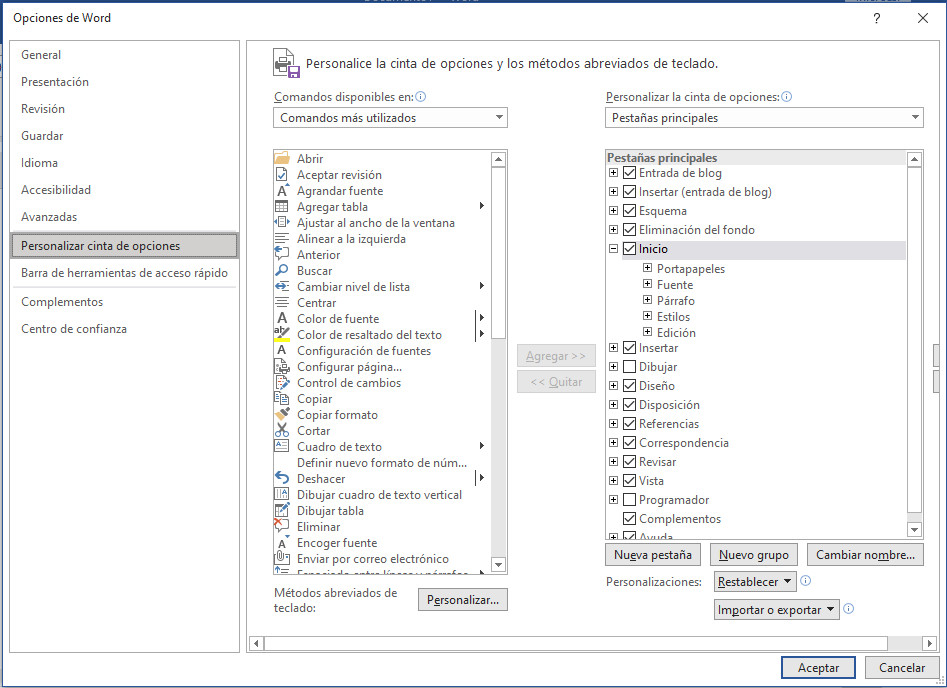Click the Cambiar nivel de lista icon
Viewport: 947px width, 688px height.
[282, 287]
